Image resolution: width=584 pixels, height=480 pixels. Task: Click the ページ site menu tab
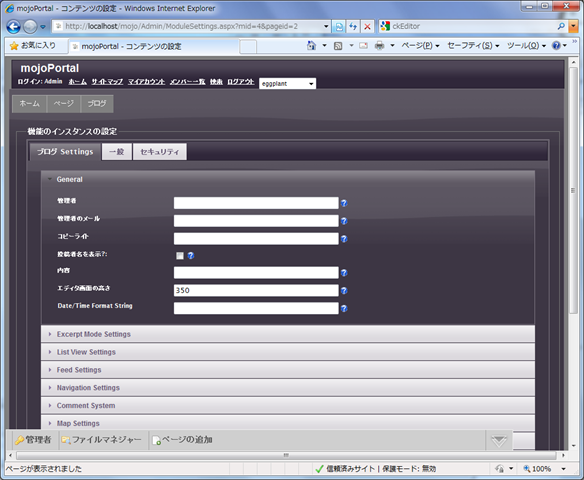tap(64, 104)
